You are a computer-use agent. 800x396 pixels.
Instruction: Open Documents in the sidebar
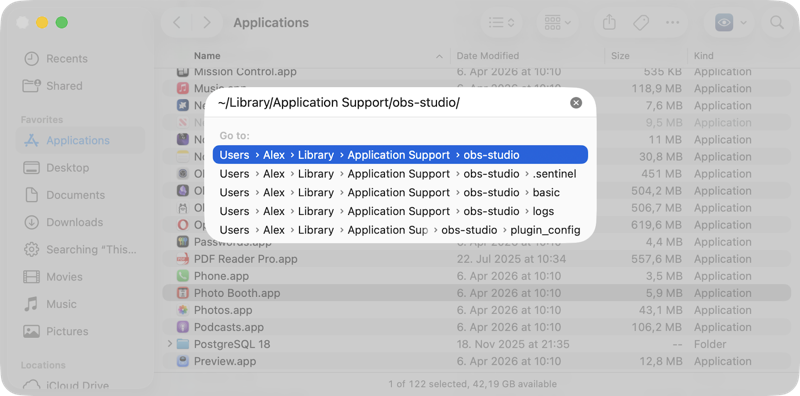(81, 195)
